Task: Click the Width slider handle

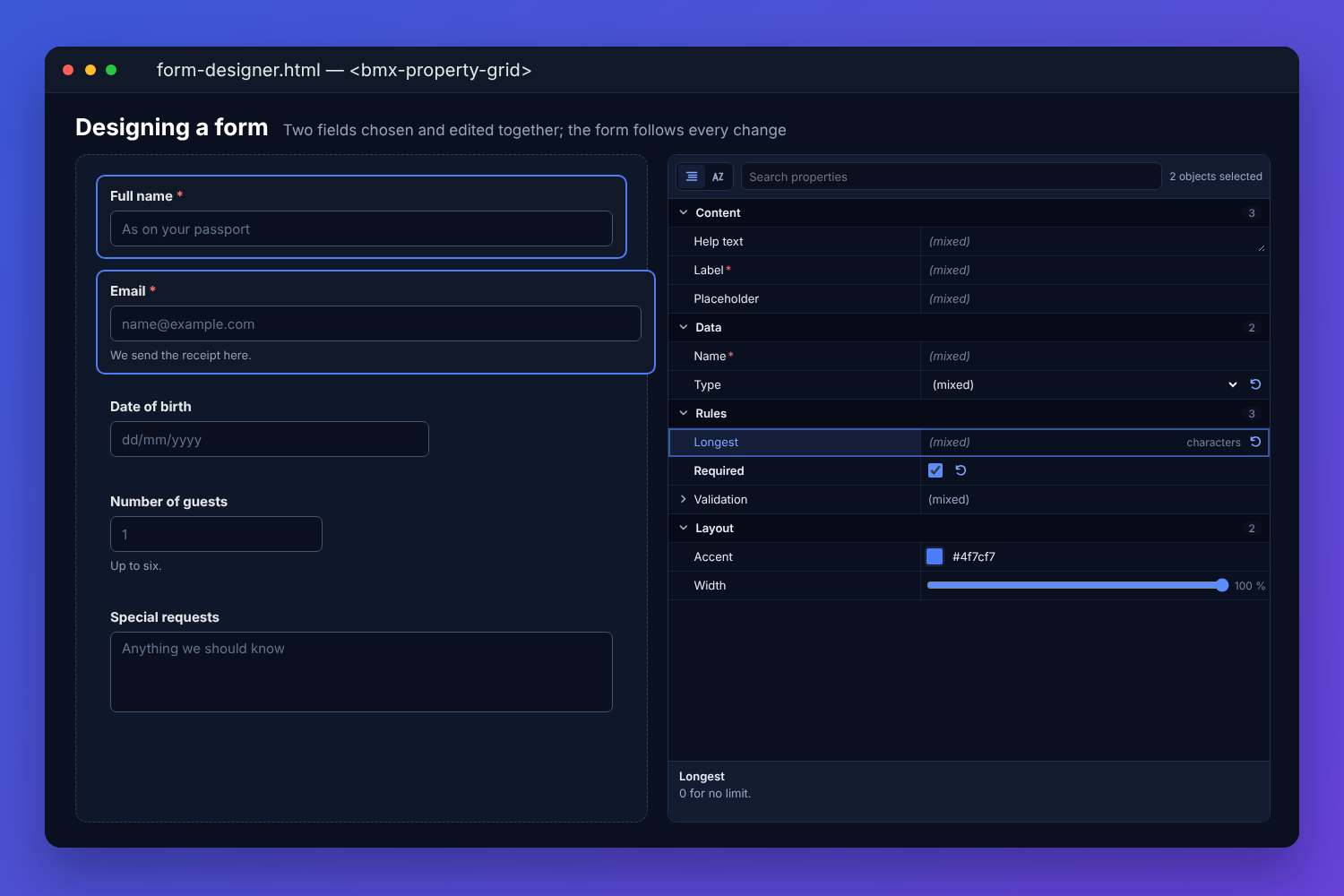Action: [x=1222, y=585]
